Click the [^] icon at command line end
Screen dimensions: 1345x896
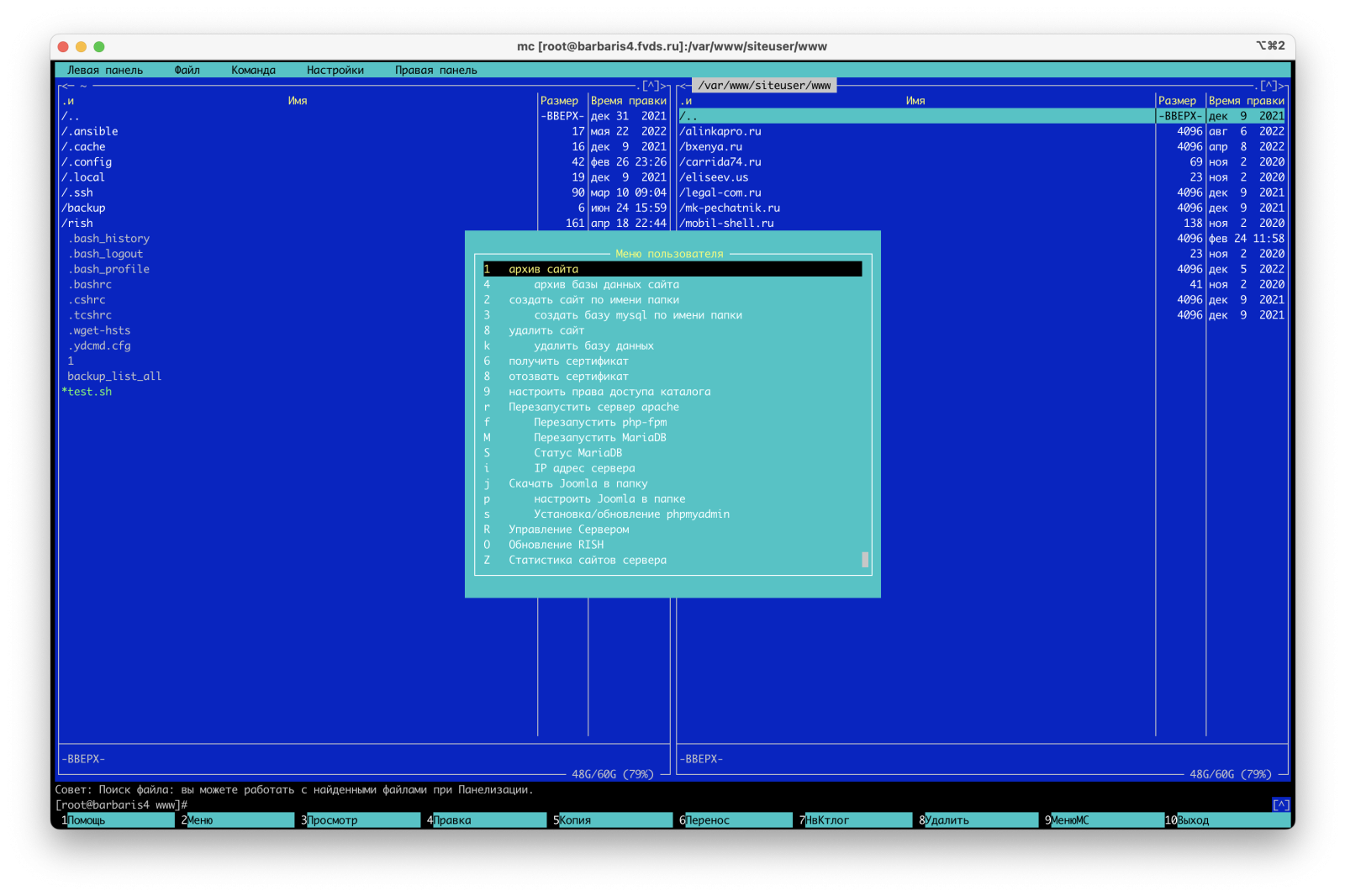pyautogui.click(x=1281, y=805)
